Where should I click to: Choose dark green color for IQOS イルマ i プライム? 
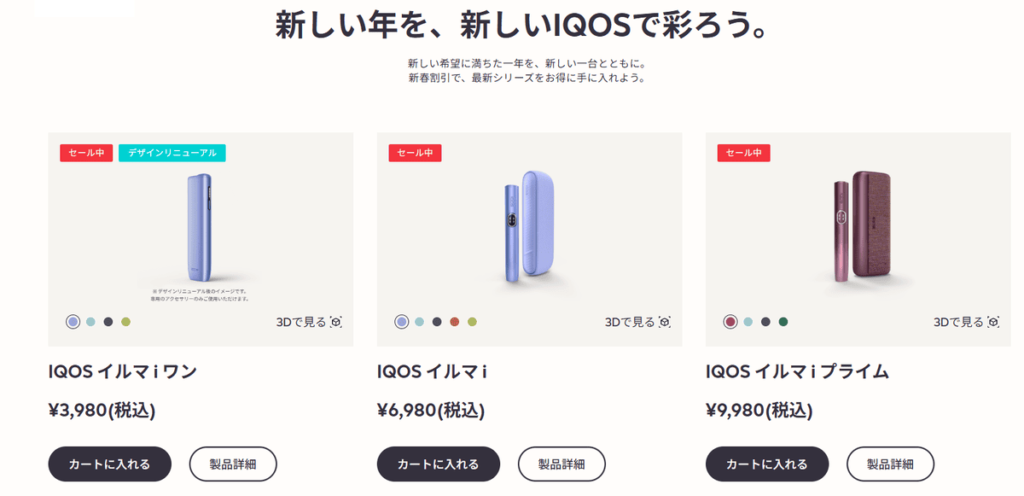pos(783,322)
